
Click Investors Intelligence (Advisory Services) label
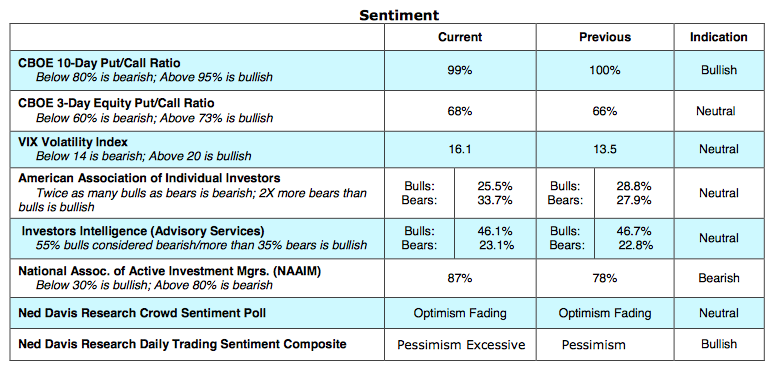point(143,231)
